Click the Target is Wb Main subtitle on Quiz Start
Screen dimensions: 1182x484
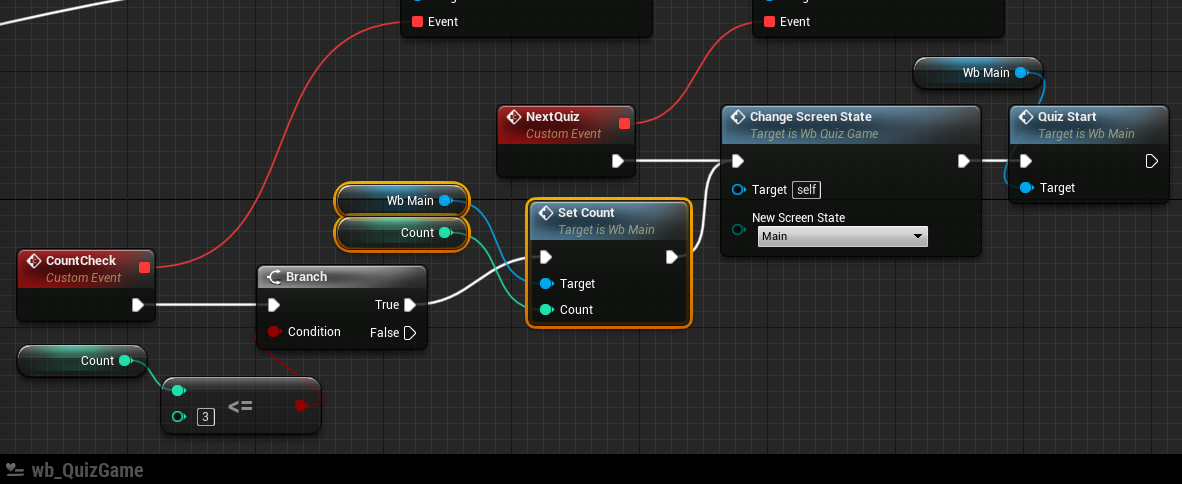pyautogui.click(x=1086, y=134)
